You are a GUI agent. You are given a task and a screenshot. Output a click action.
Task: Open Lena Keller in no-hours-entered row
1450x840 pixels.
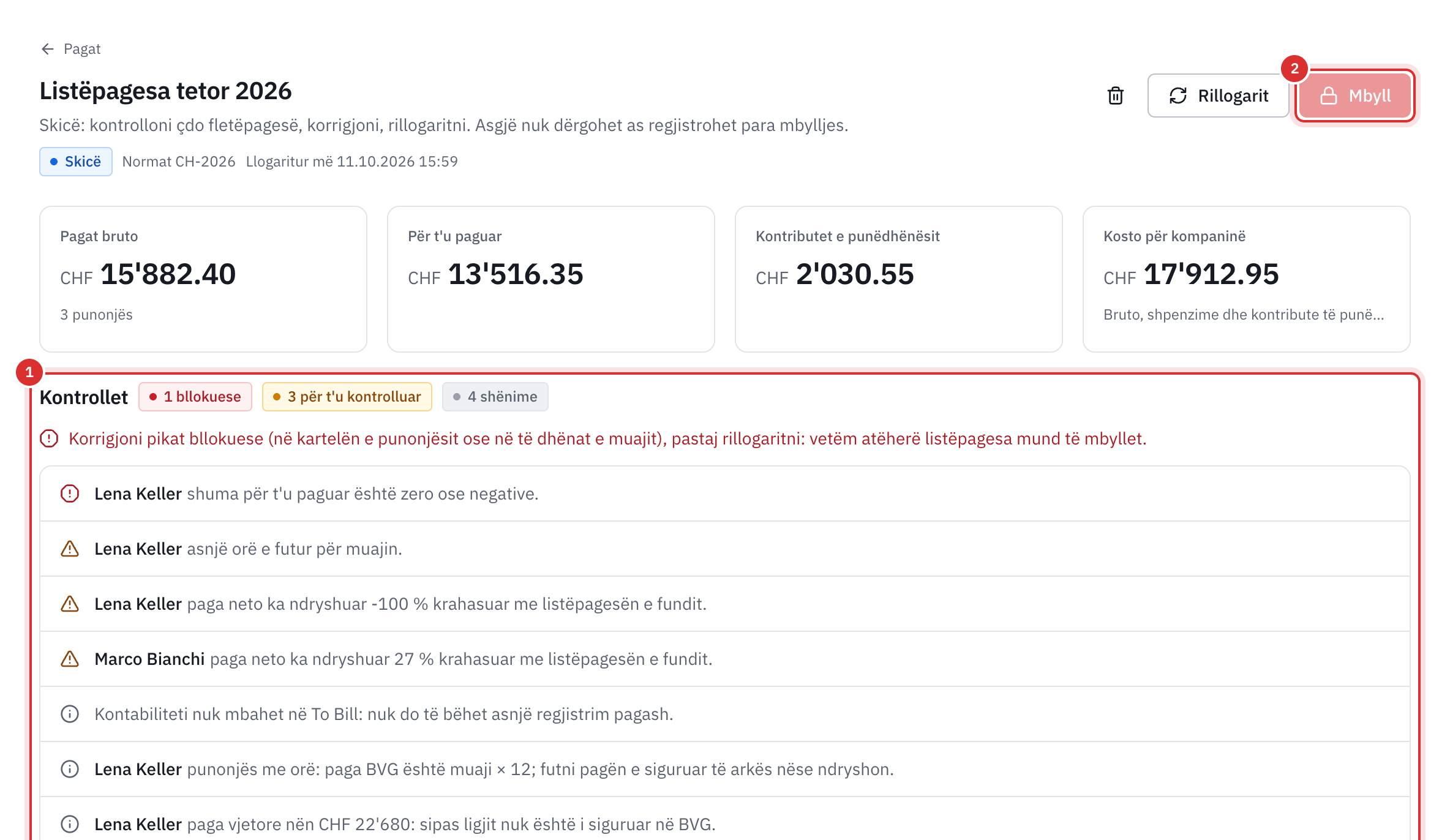point(138,549)
